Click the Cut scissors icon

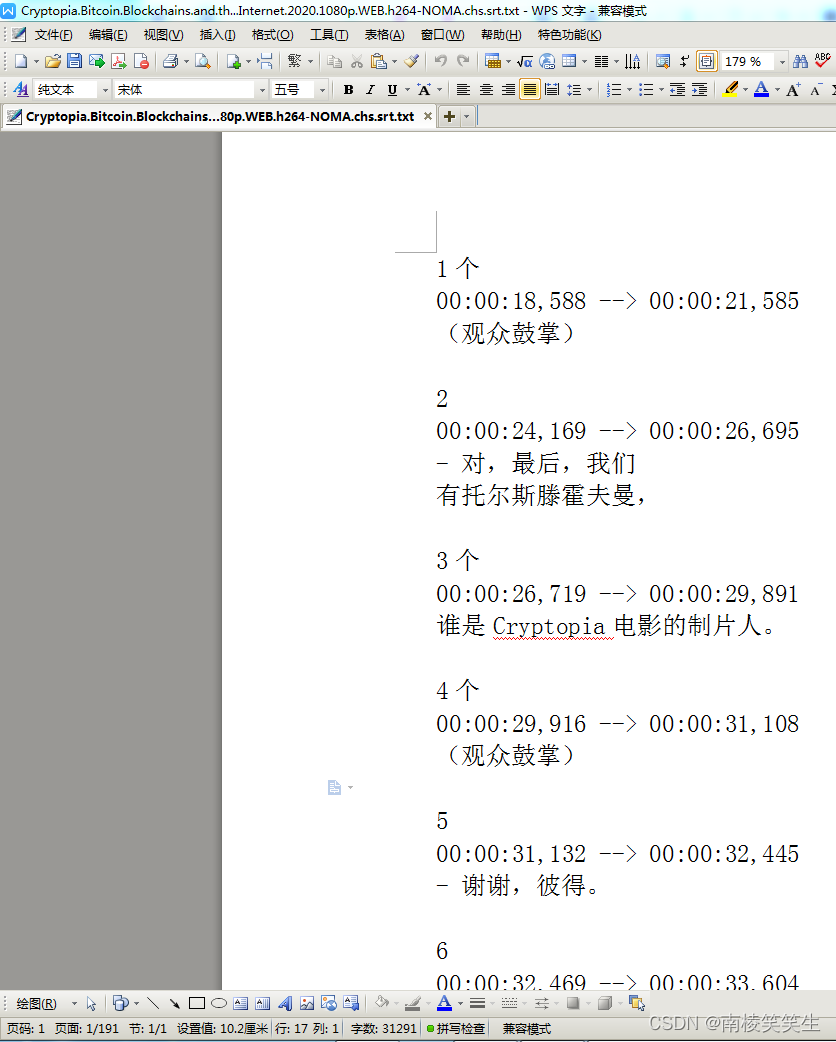(x=357, y=62)
